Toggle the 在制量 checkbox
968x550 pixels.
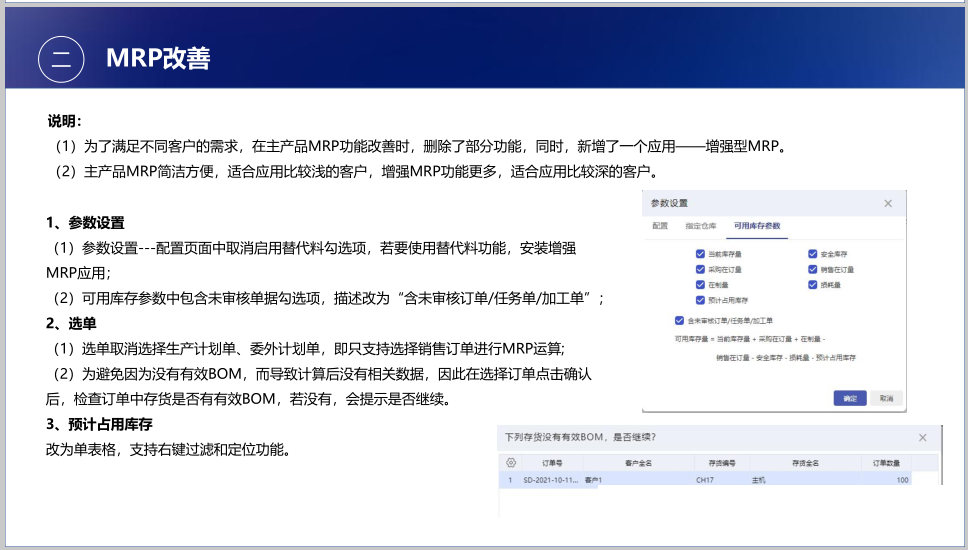tap(700, 285)
